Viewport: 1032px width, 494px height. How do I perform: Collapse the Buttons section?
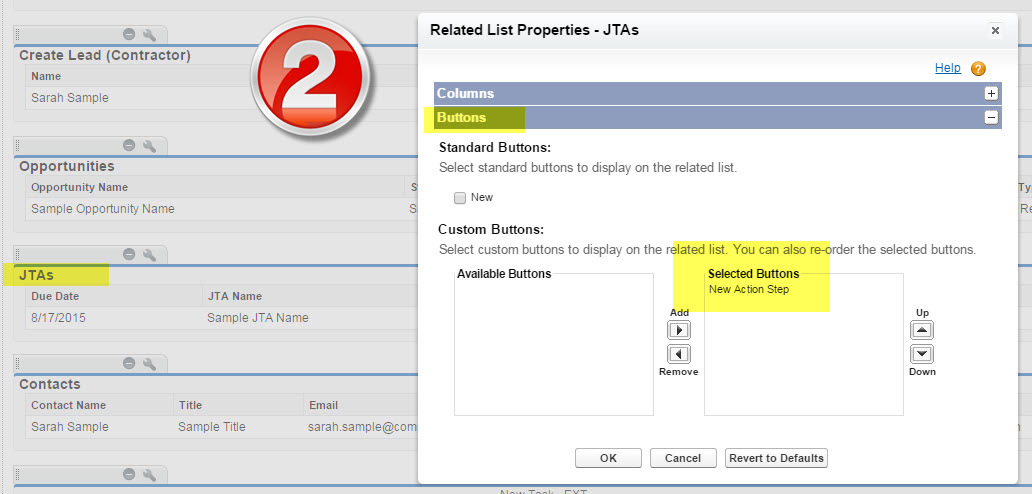991,118
